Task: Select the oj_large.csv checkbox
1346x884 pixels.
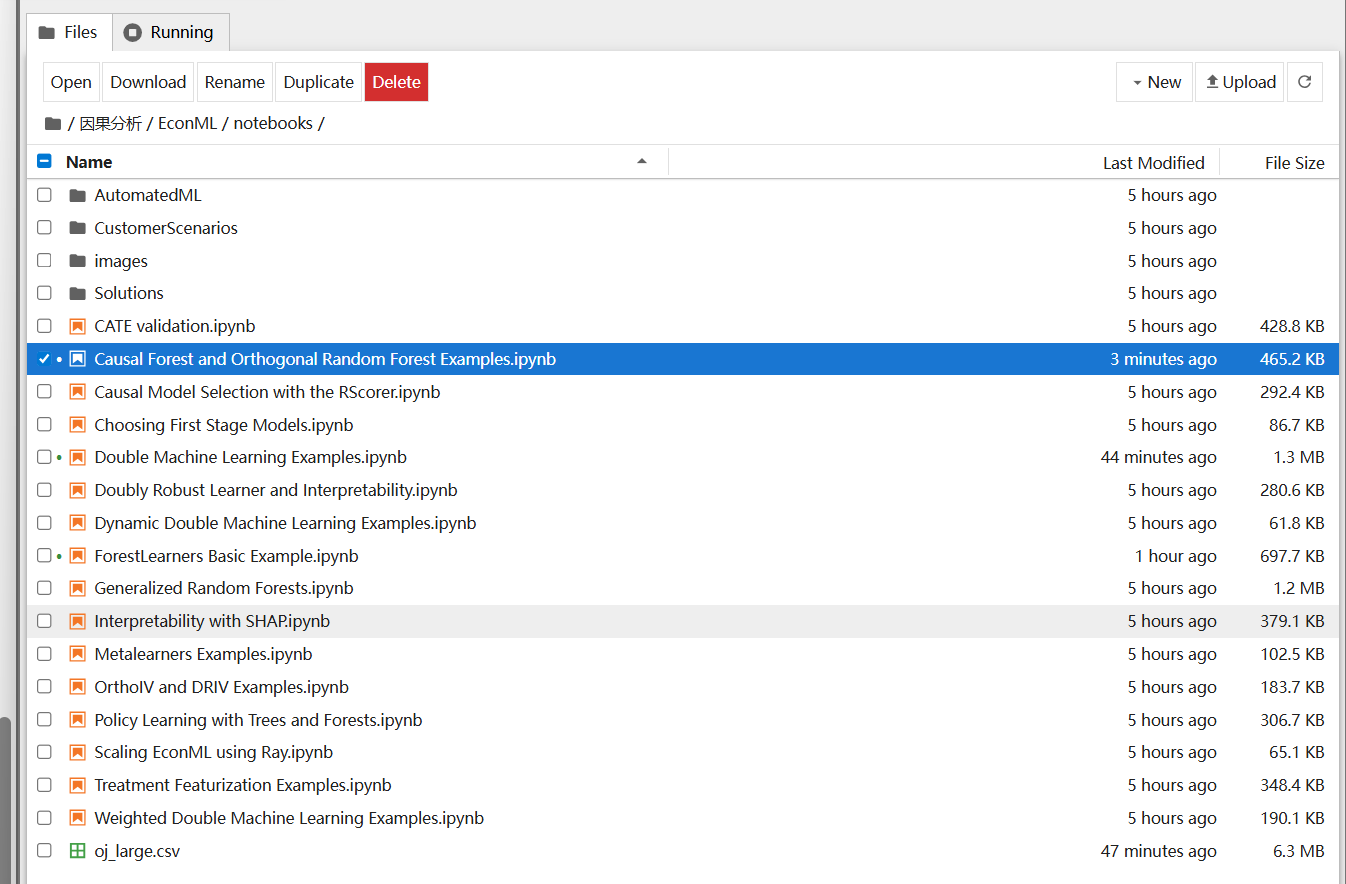Action: [x=44, y=851]
